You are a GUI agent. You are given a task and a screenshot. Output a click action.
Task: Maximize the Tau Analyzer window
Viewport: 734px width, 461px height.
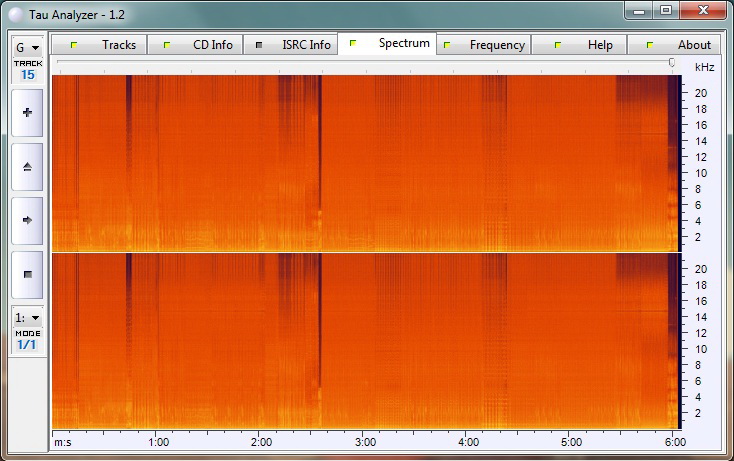[x=666, y=10]
